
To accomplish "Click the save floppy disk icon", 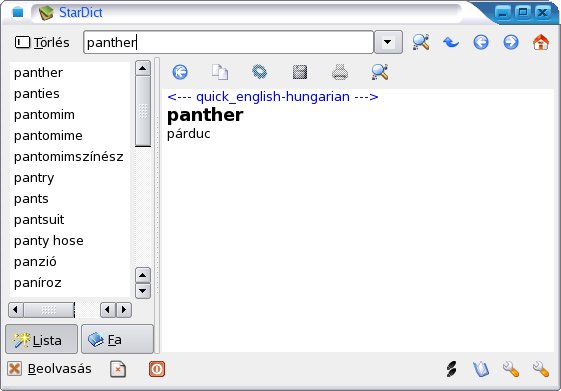I will 300,72.
